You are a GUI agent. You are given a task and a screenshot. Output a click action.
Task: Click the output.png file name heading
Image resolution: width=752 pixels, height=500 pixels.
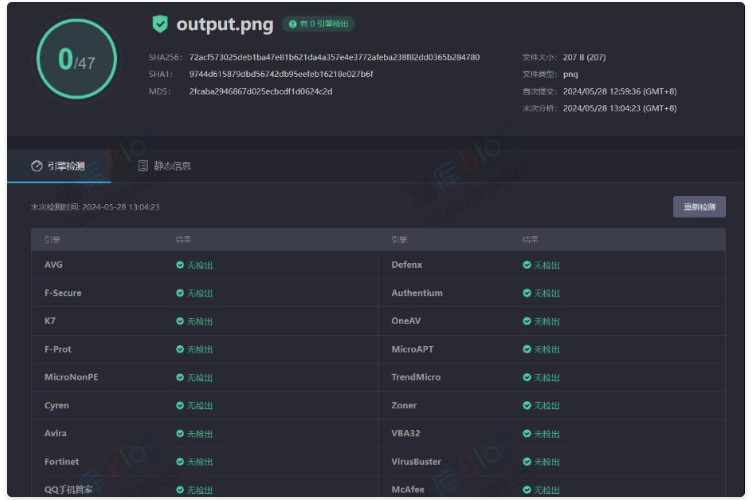[x=224, y=24]
